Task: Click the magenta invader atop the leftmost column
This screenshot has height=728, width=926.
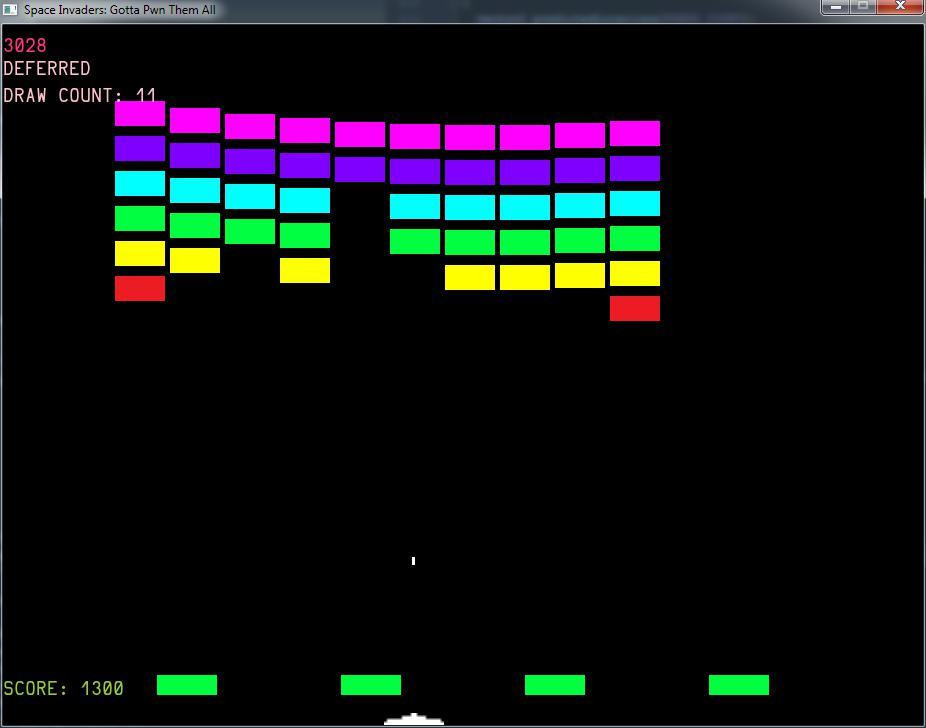Action: [140, 113]
